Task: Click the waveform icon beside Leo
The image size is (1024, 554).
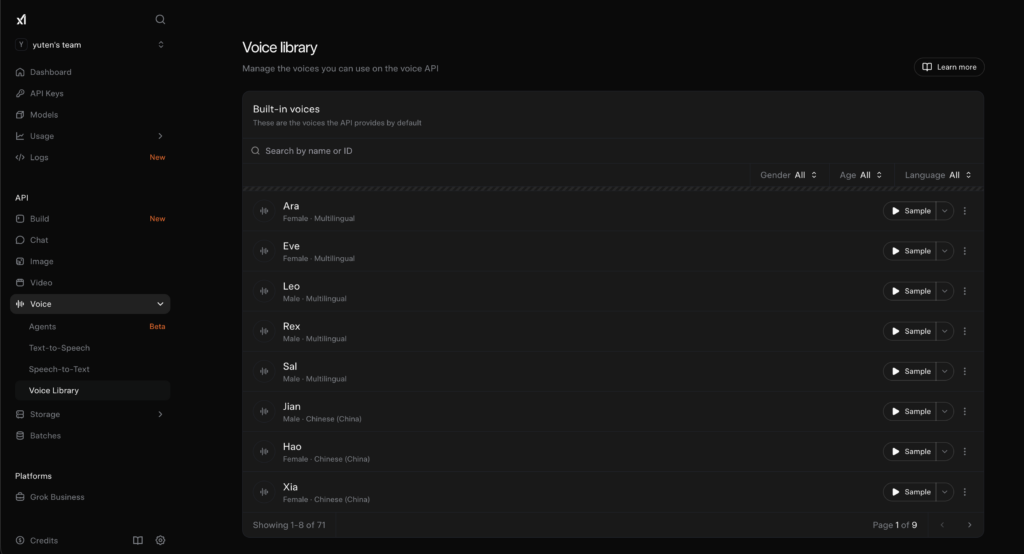Action: [x=264, y=291]
